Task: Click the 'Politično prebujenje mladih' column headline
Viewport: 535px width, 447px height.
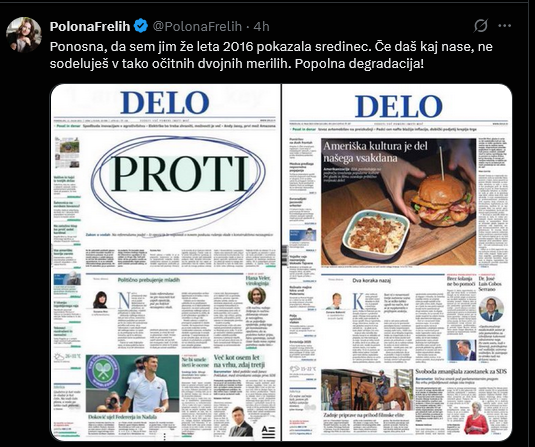Action: (x=149, y=280)
